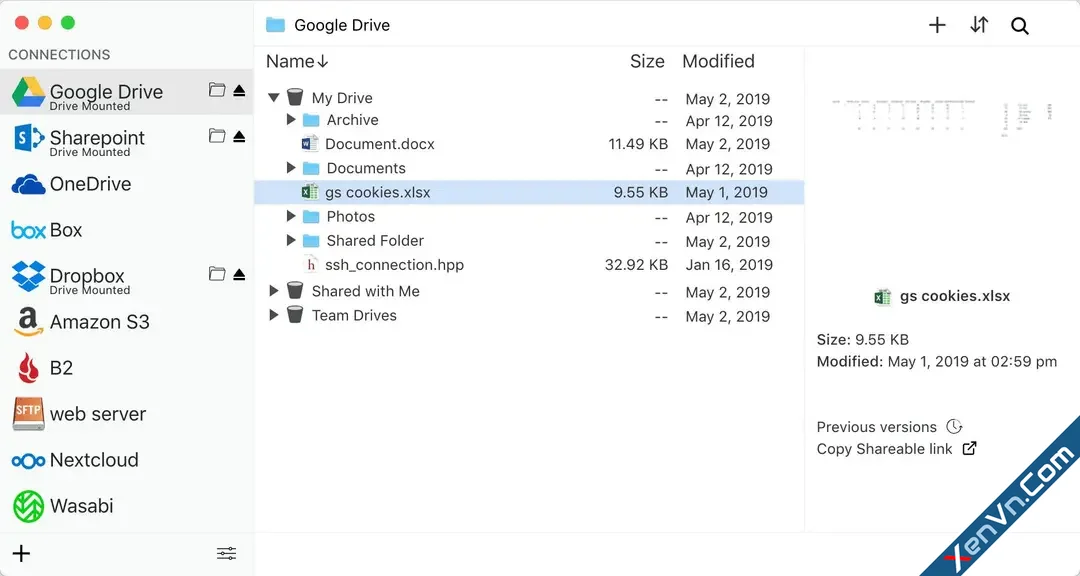Select the B2 connection

127,368
